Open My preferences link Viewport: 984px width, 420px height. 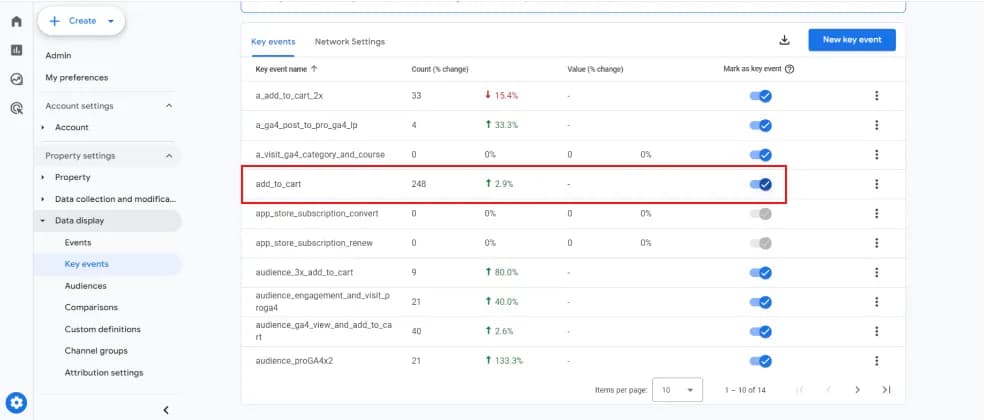click(77, 78)
